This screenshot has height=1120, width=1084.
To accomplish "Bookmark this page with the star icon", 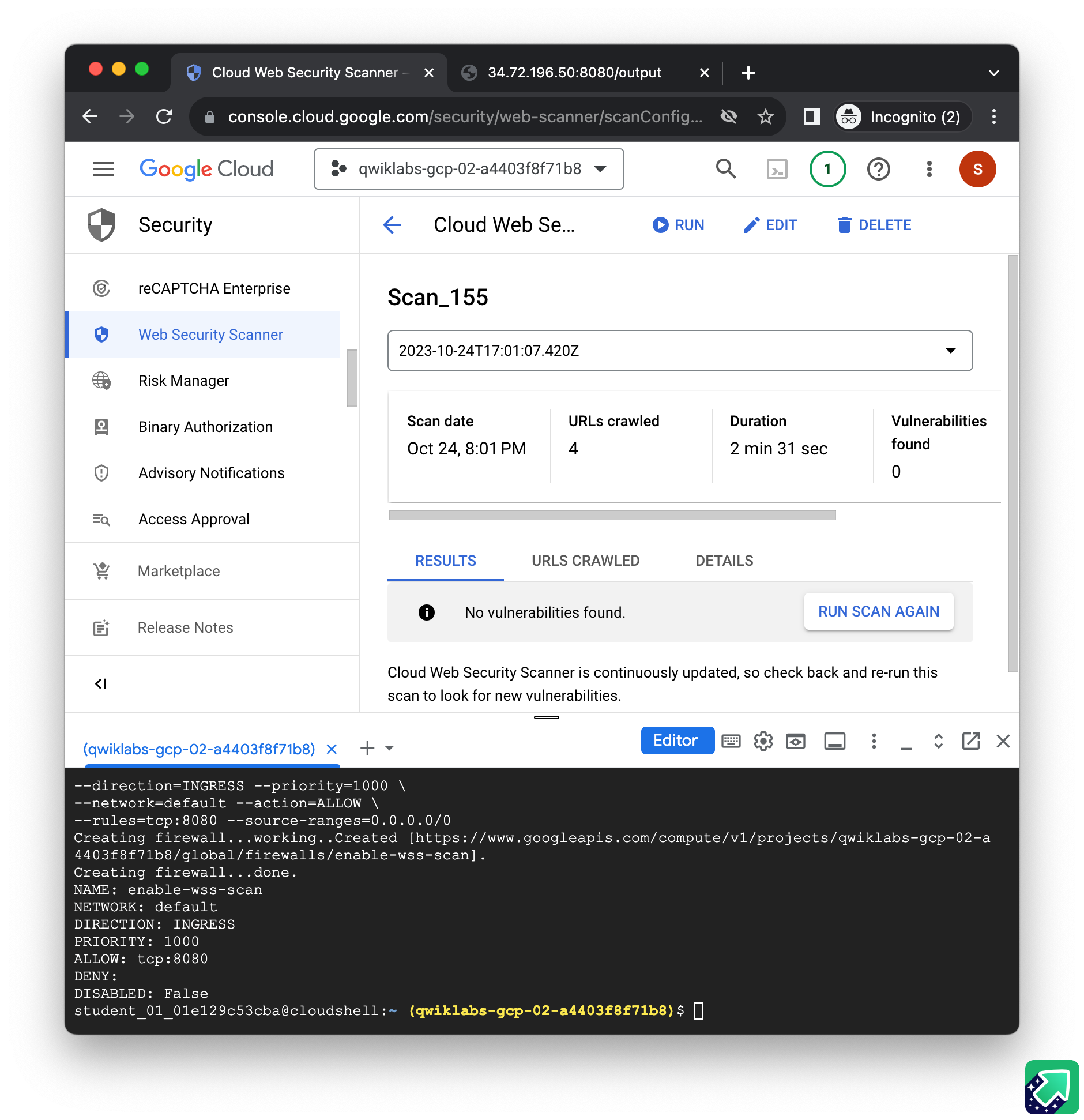I will pyautogui.click(x=765, y=117).
